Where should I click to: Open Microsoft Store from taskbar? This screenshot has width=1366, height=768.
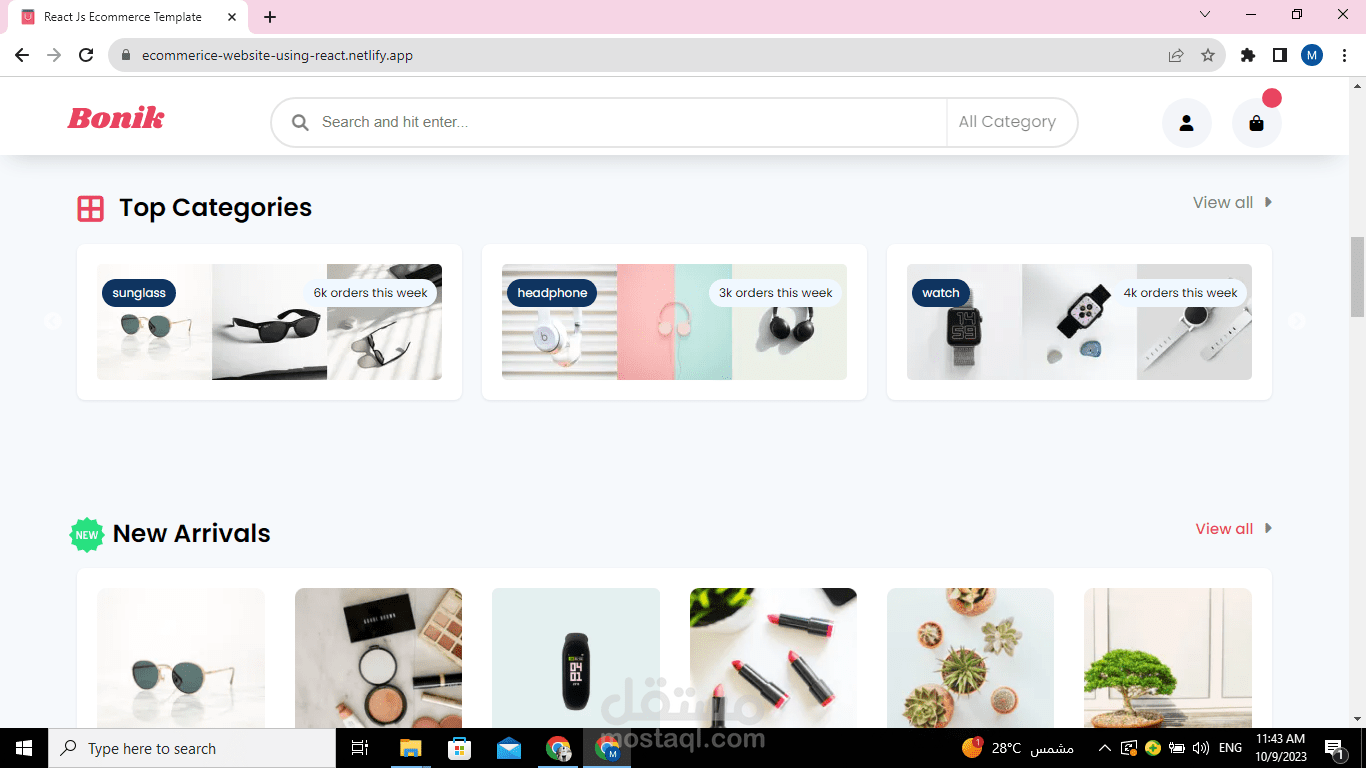(460, 748)
